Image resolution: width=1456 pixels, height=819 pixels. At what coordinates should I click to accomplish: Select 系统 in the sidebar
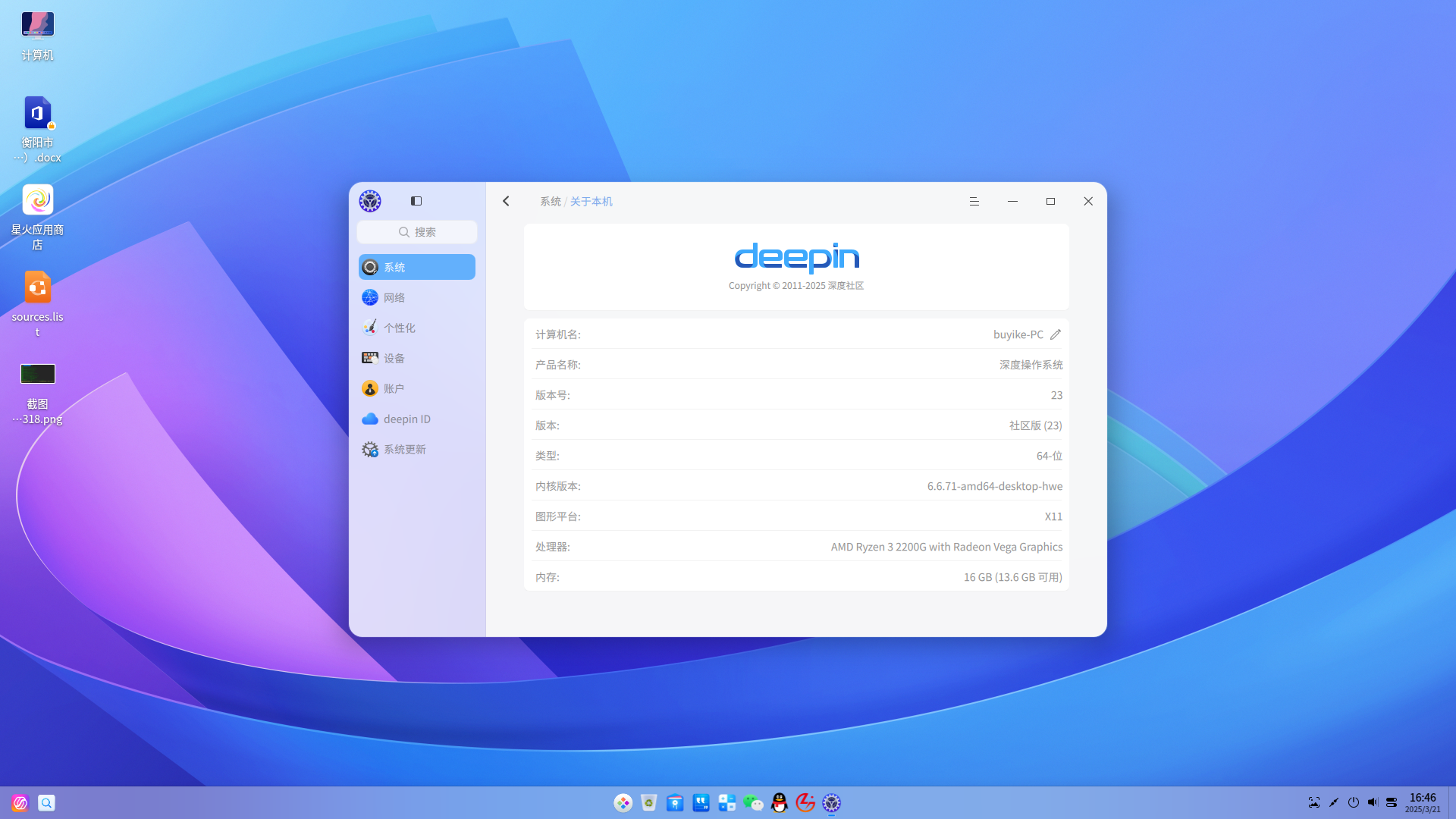(x=417, y=267)
